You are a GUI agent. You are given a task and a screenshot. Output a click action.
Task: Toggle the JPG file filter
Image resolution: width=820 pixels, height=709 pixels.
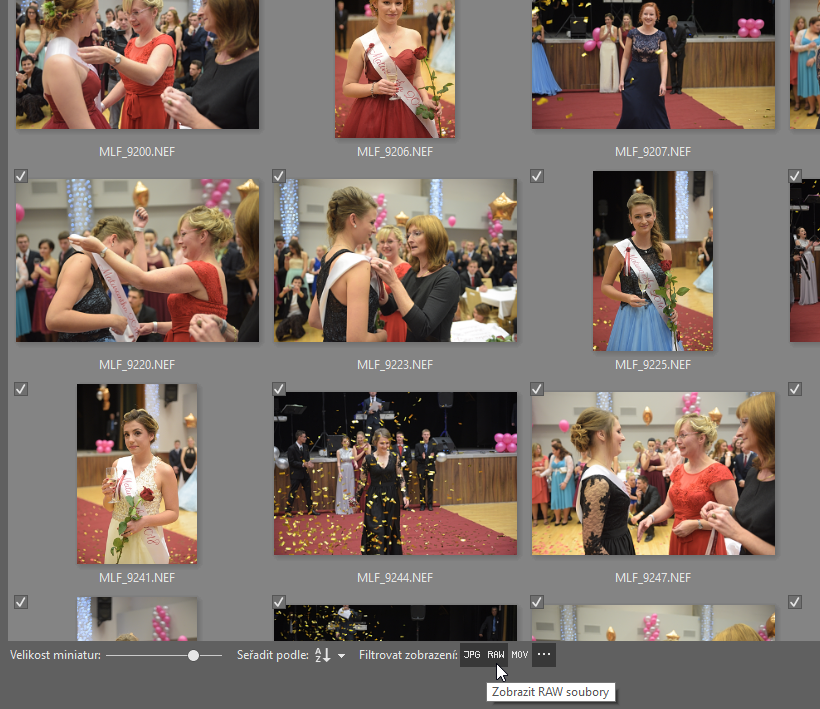coord(472,655)
